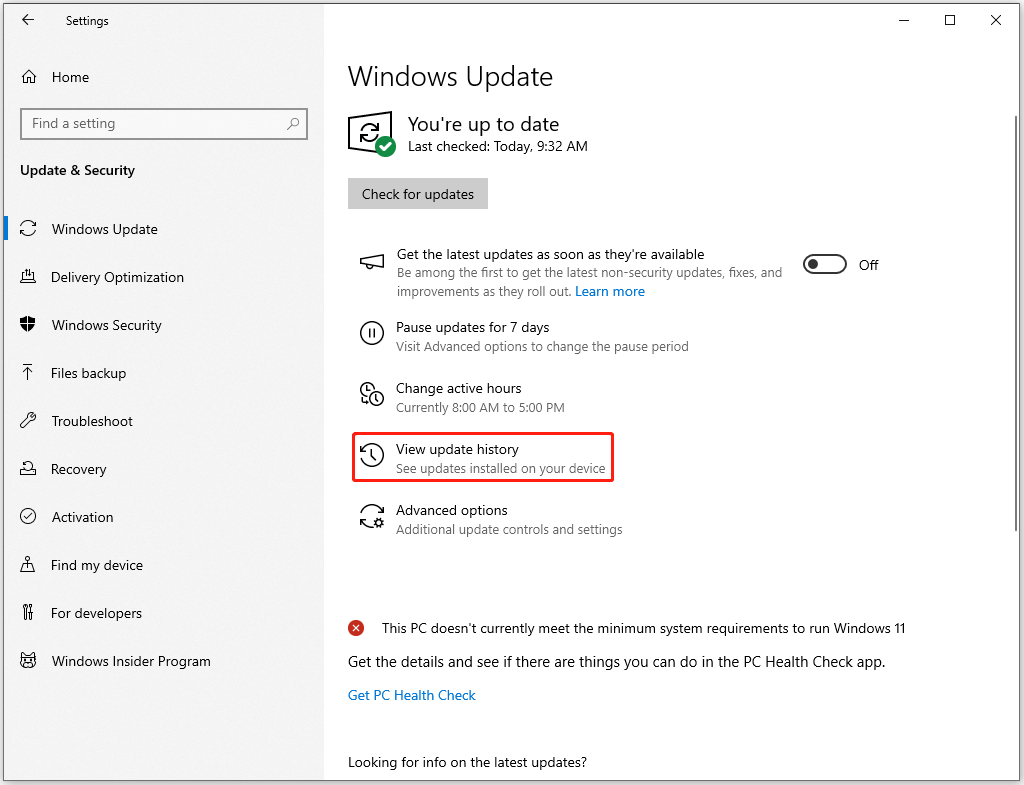Screen dimensions: 1024x785
Task: Click the Check for updates button
Action: pyautogui.click(x=417, y=193)
